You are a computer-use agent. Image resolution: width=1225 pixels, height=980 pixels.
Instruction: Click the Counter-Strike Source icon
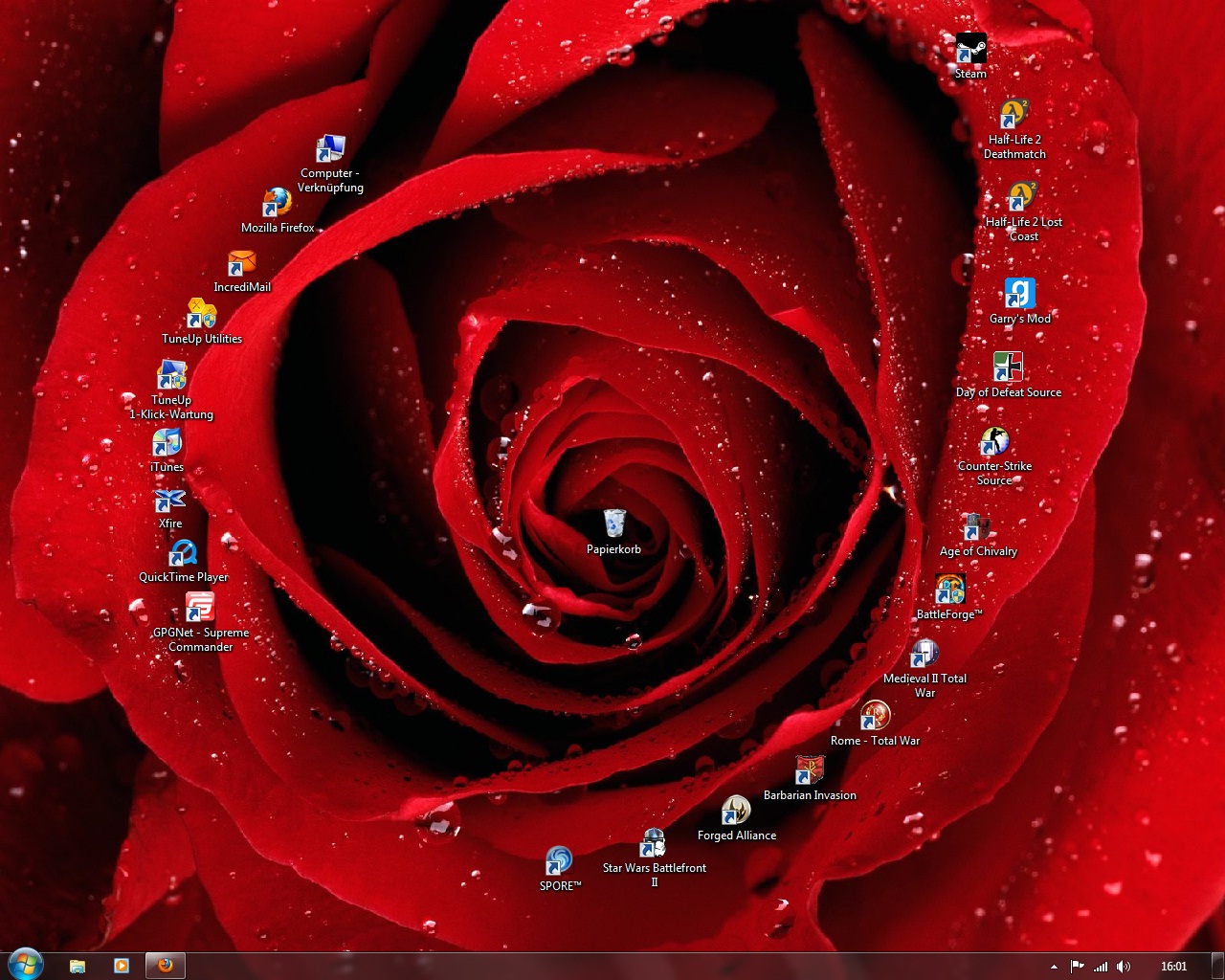pos(994,442)
